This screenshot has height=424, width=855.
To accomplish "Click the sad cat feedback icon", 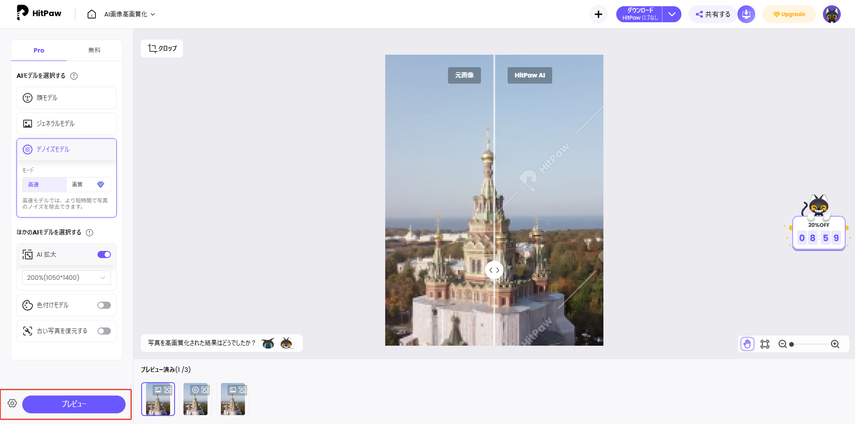I will [x=268, y=343].
